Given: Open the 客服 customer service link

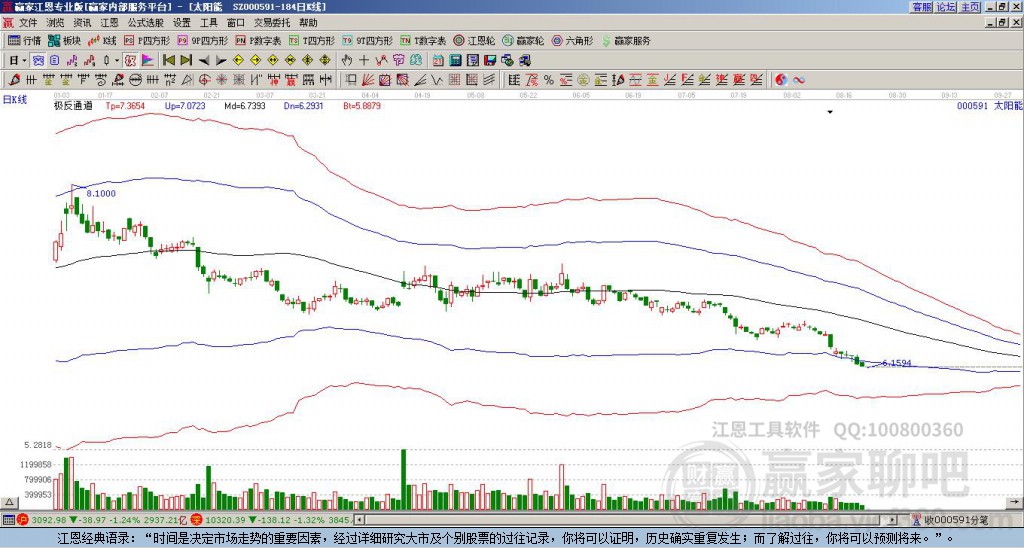Looking at the screenshot, I should tap(921, 7).
